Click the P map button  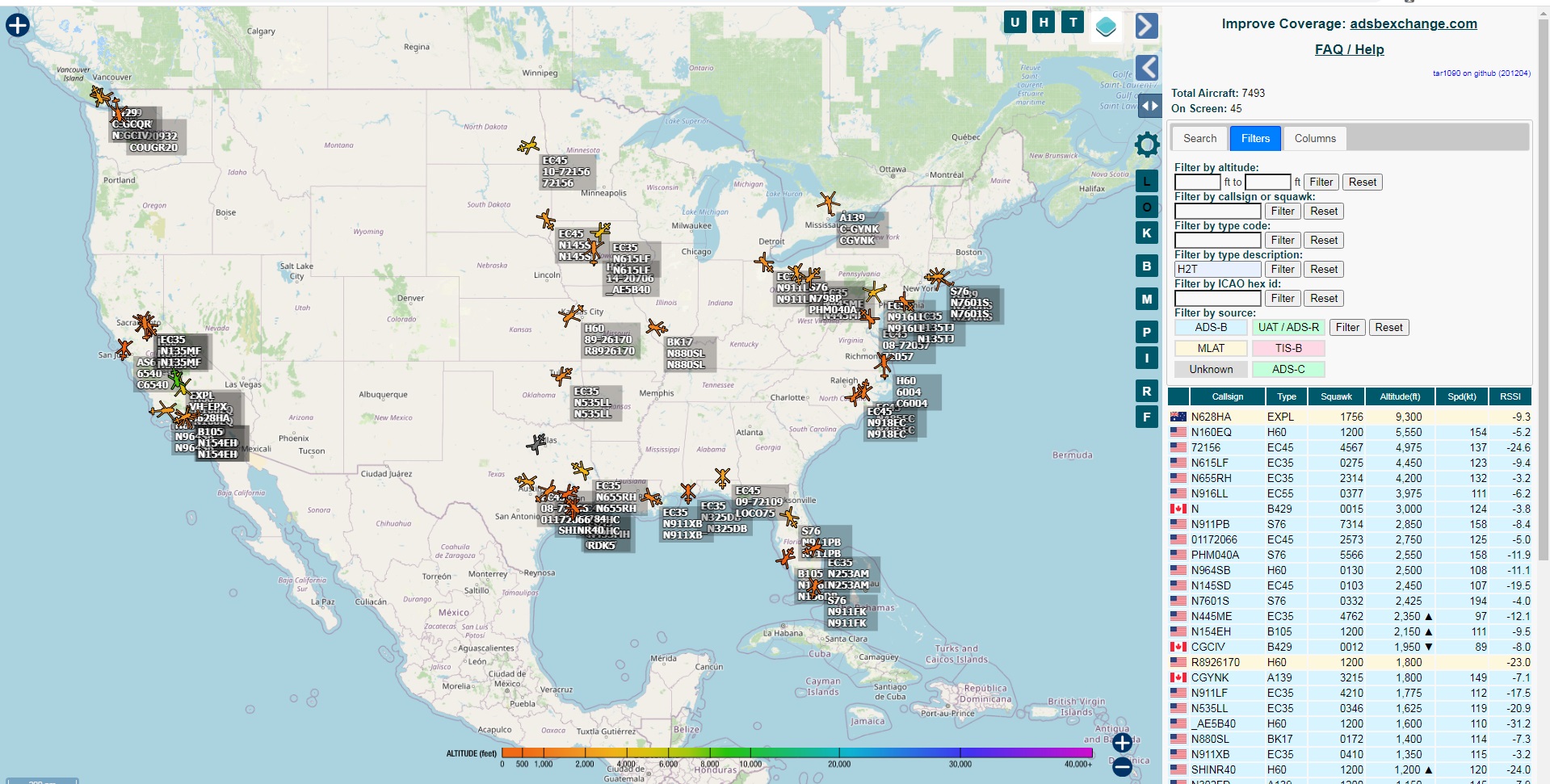1147,332
